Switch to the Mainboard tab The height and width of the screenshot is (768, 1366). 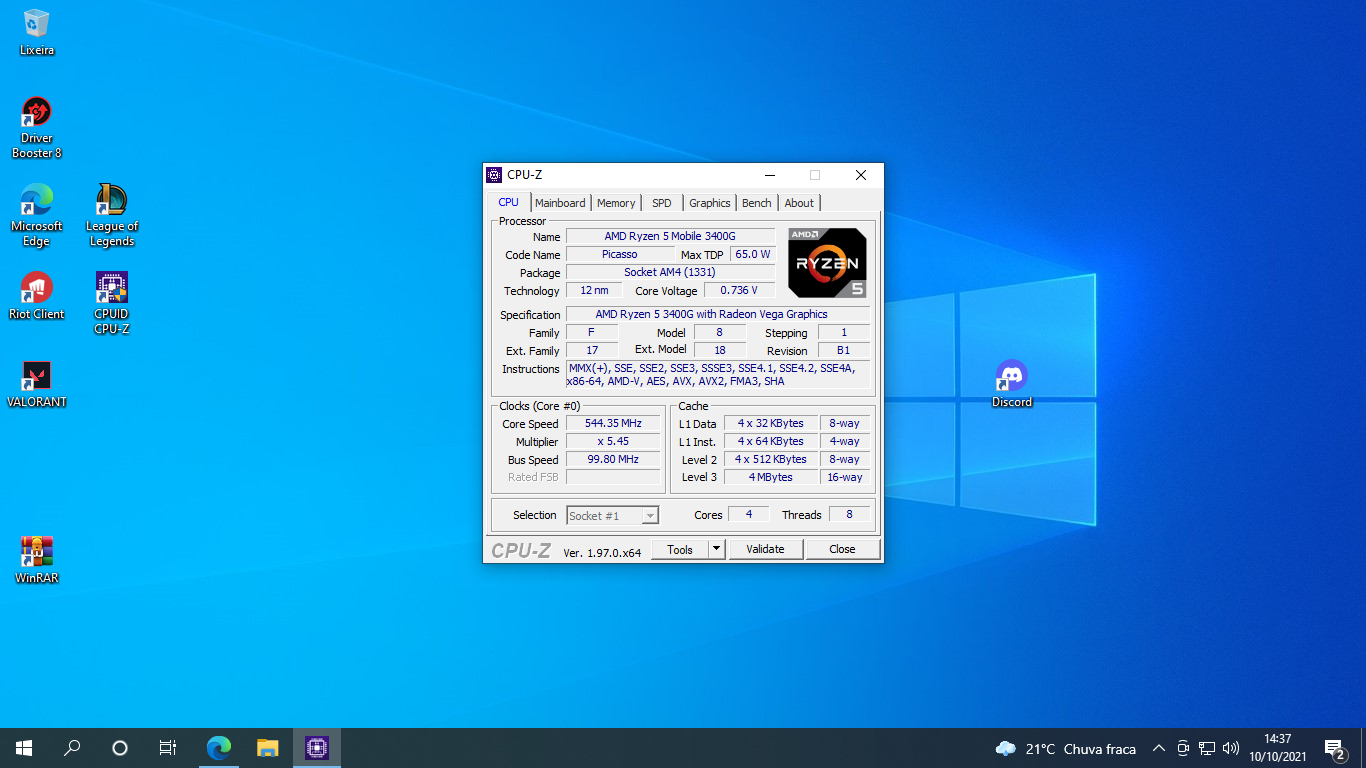click(560, 203)
